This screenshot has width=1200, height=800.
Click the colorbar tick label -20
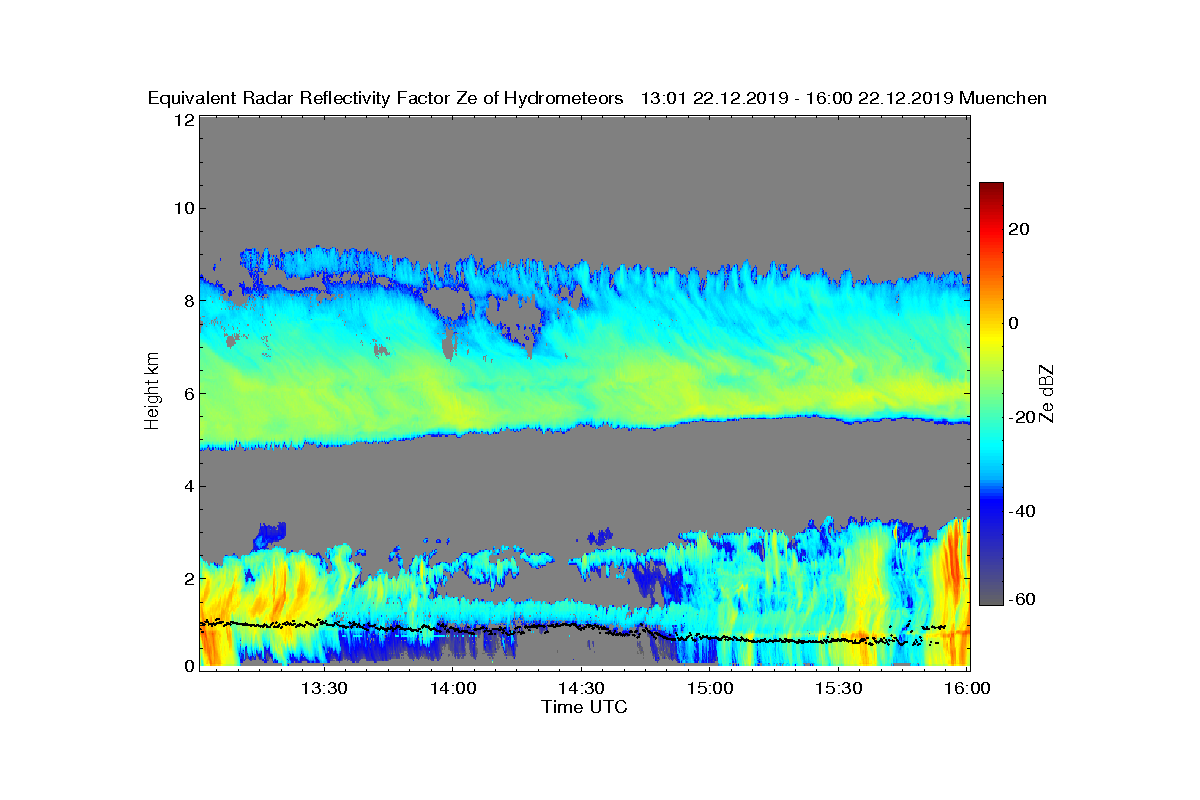1022,417
